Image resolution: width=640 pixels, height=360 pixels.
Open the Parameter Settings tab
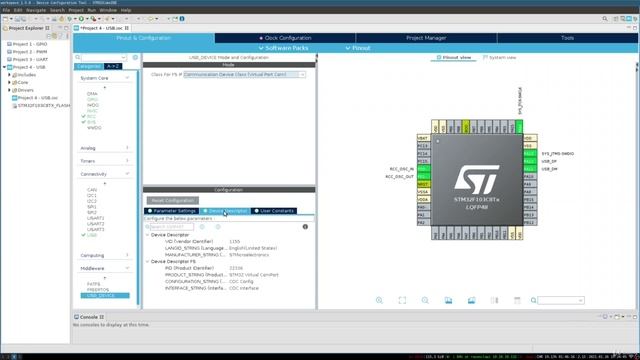pos(171,211)
